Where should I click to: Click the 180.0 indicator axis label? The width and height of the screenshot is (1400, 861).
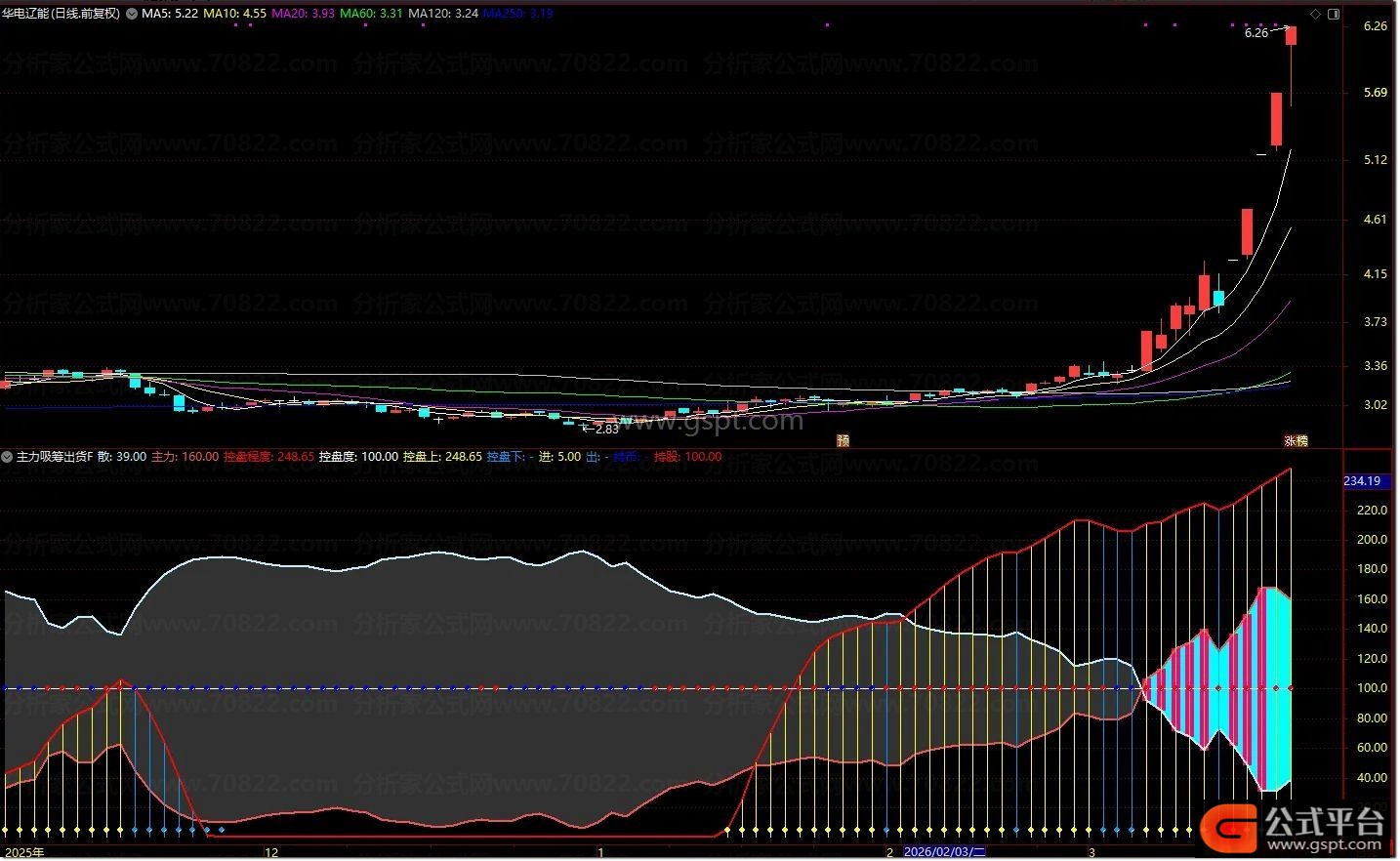click(x=1372, y=568)
